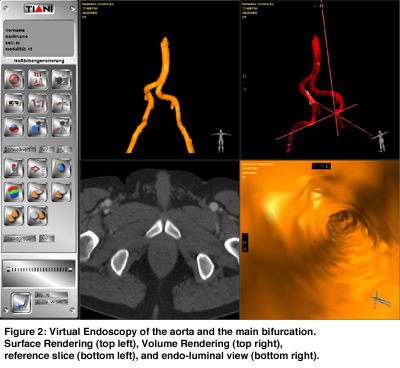Click the Schwellwert value field
400x368 pixels.
(46, 149)
